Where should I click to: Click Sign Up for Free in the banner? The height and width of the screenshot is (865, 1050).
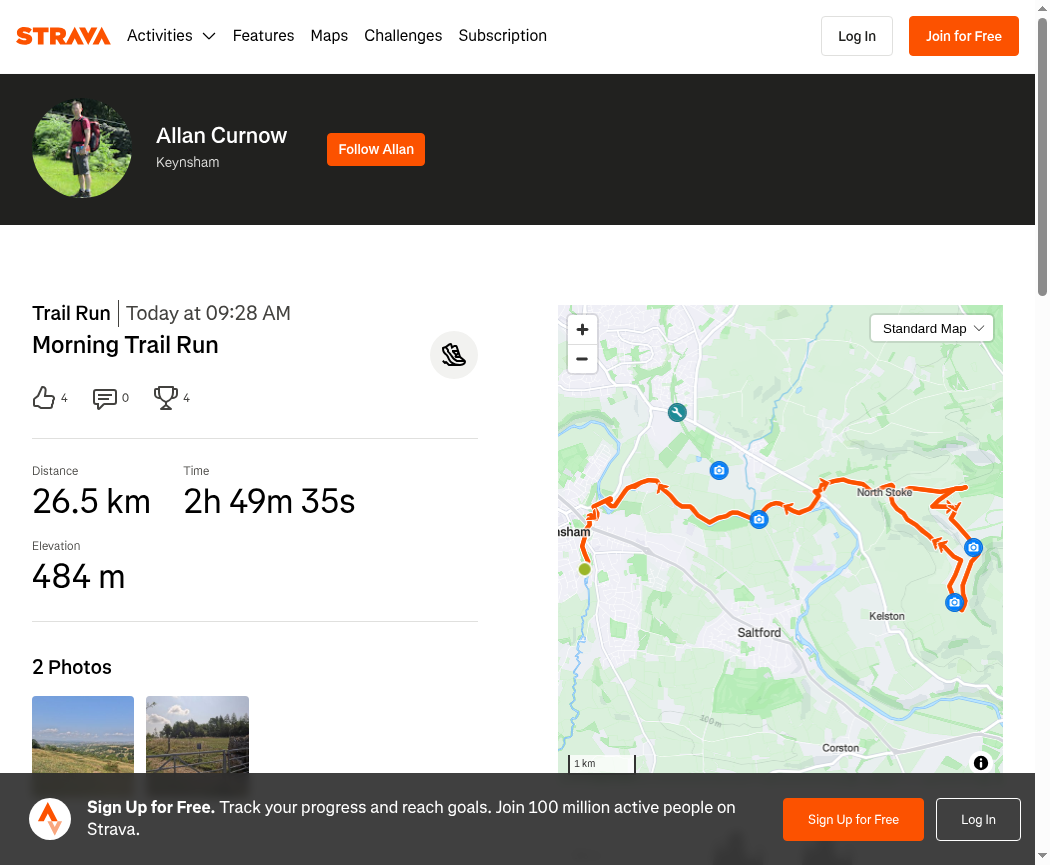(853, 819)
